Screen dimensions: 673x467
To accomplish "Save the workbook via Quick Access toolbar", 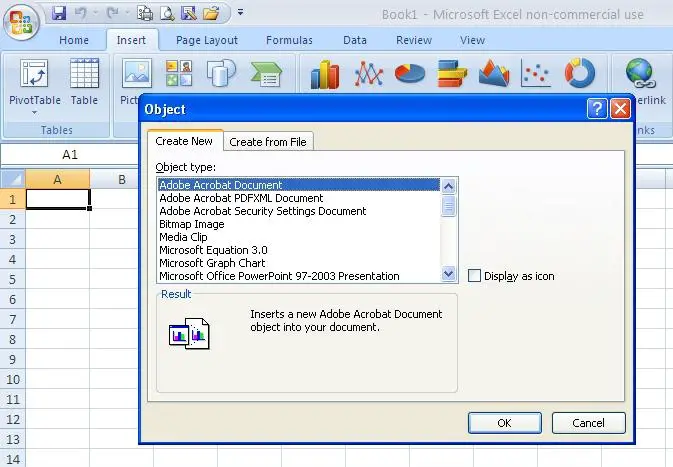I will [59, 13].
